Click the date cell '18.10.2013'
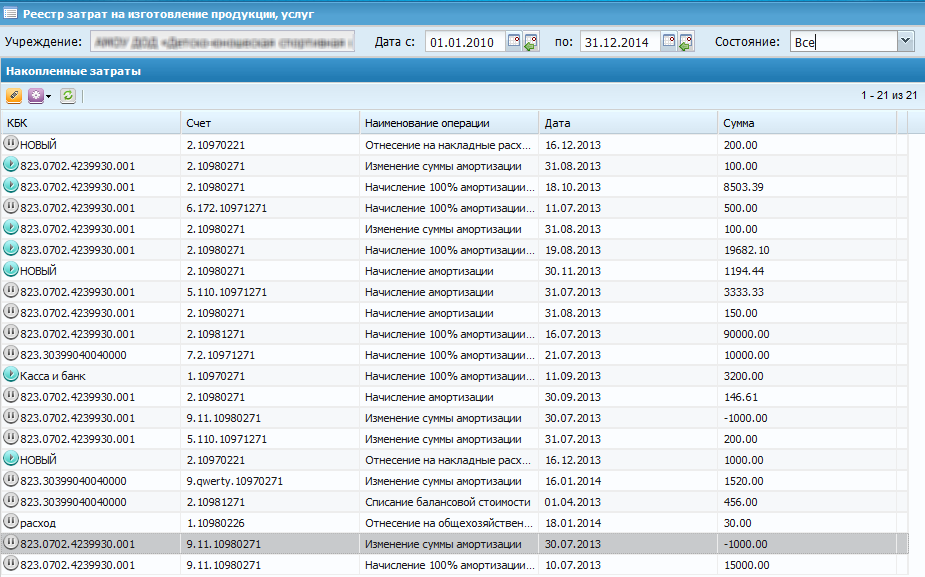The image size is (925, 577). click(628, 187)
